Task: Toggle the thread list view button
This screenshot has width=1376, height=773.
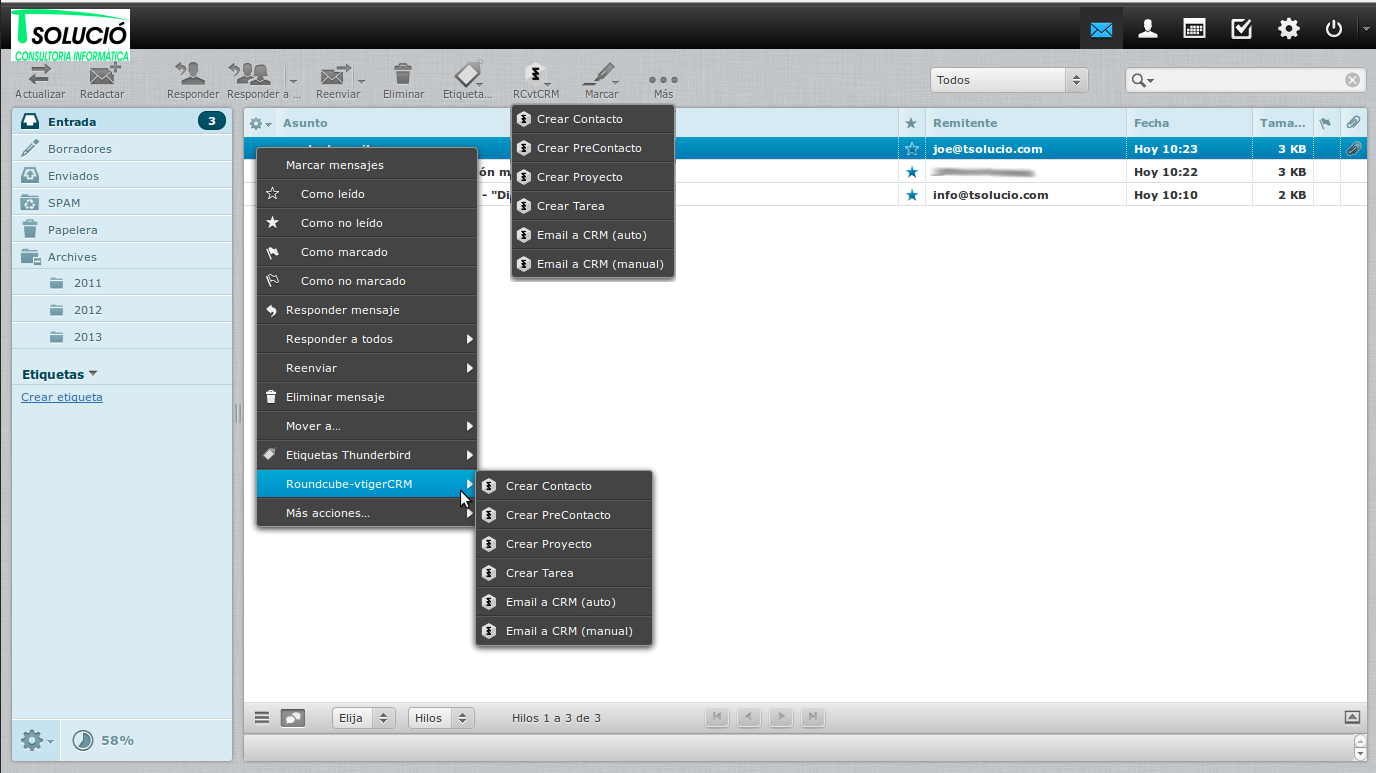Action: click(293, 718)
